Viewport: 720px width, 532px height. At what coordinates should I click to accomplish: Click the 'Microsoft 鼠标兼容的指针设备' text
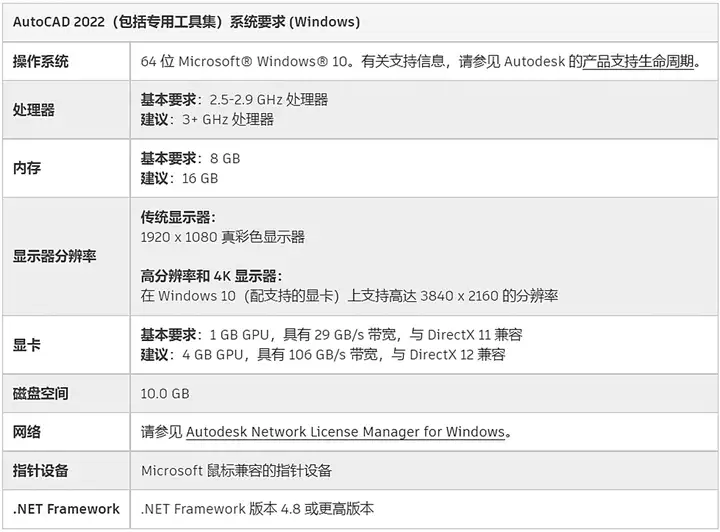236,470
